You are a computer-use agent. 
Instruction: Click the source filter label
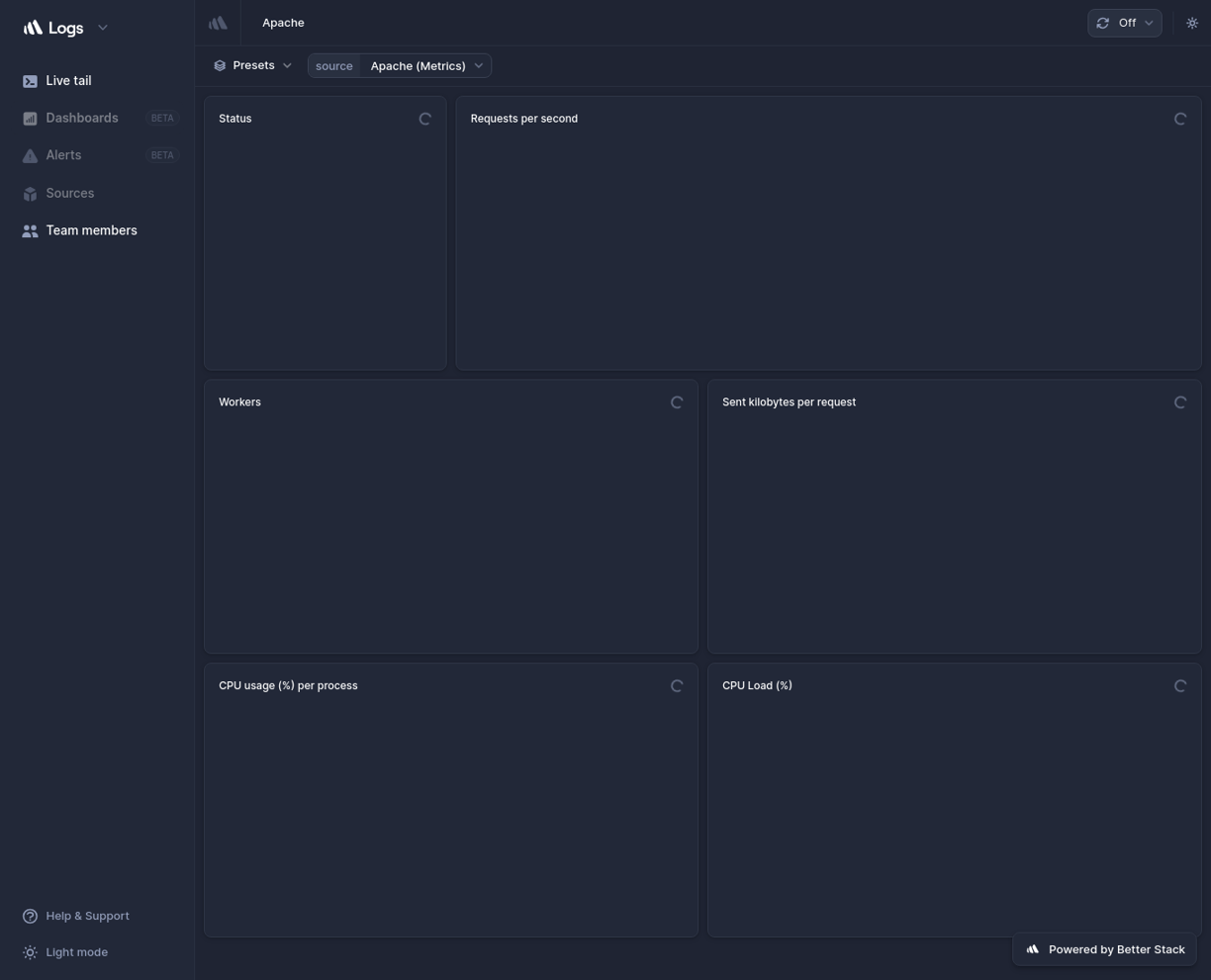pos(333,65)
